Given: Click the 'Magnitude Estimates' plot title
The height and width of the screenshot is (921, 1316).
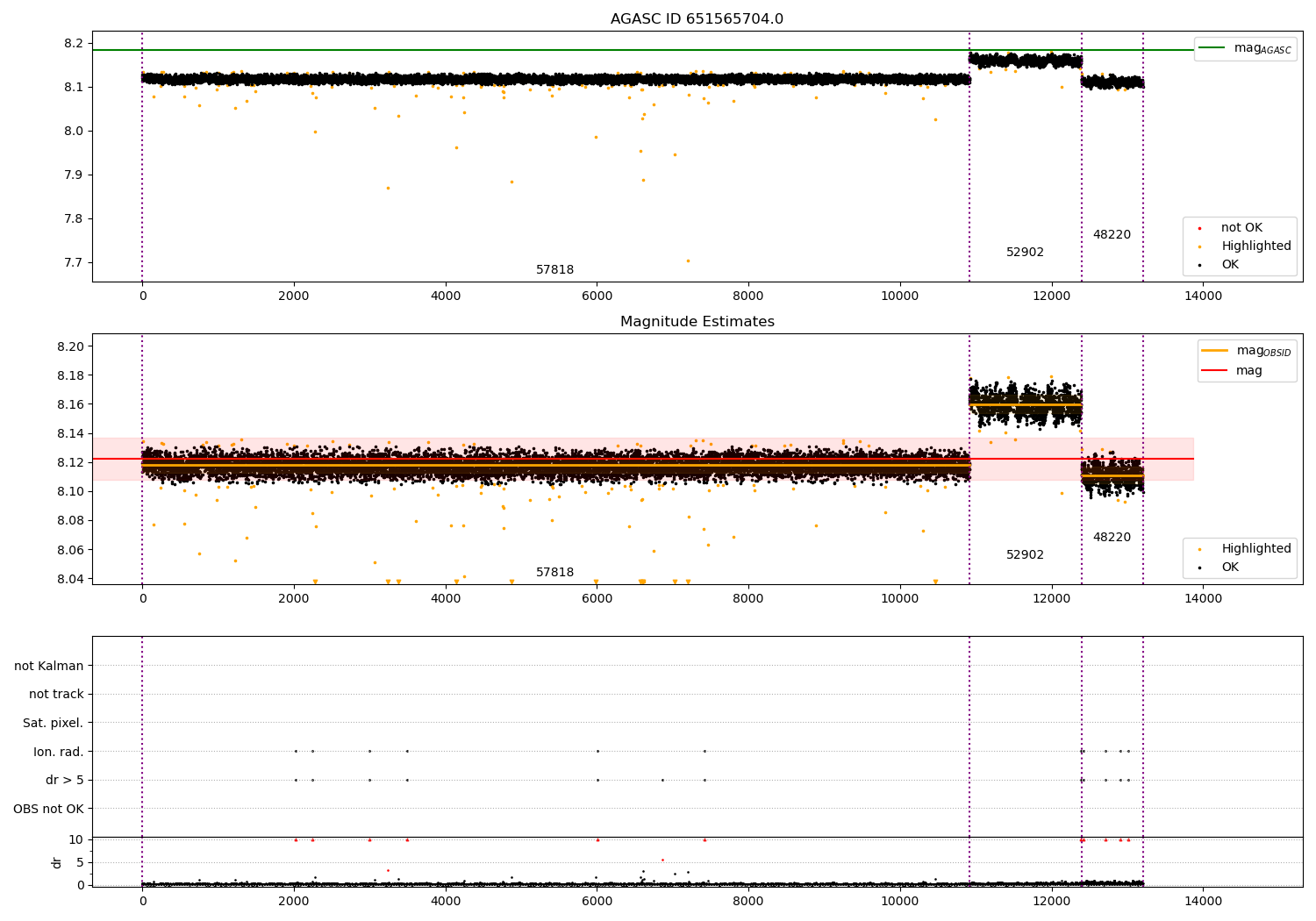Looking at the screenshot, I should click(x=697, y=322).
